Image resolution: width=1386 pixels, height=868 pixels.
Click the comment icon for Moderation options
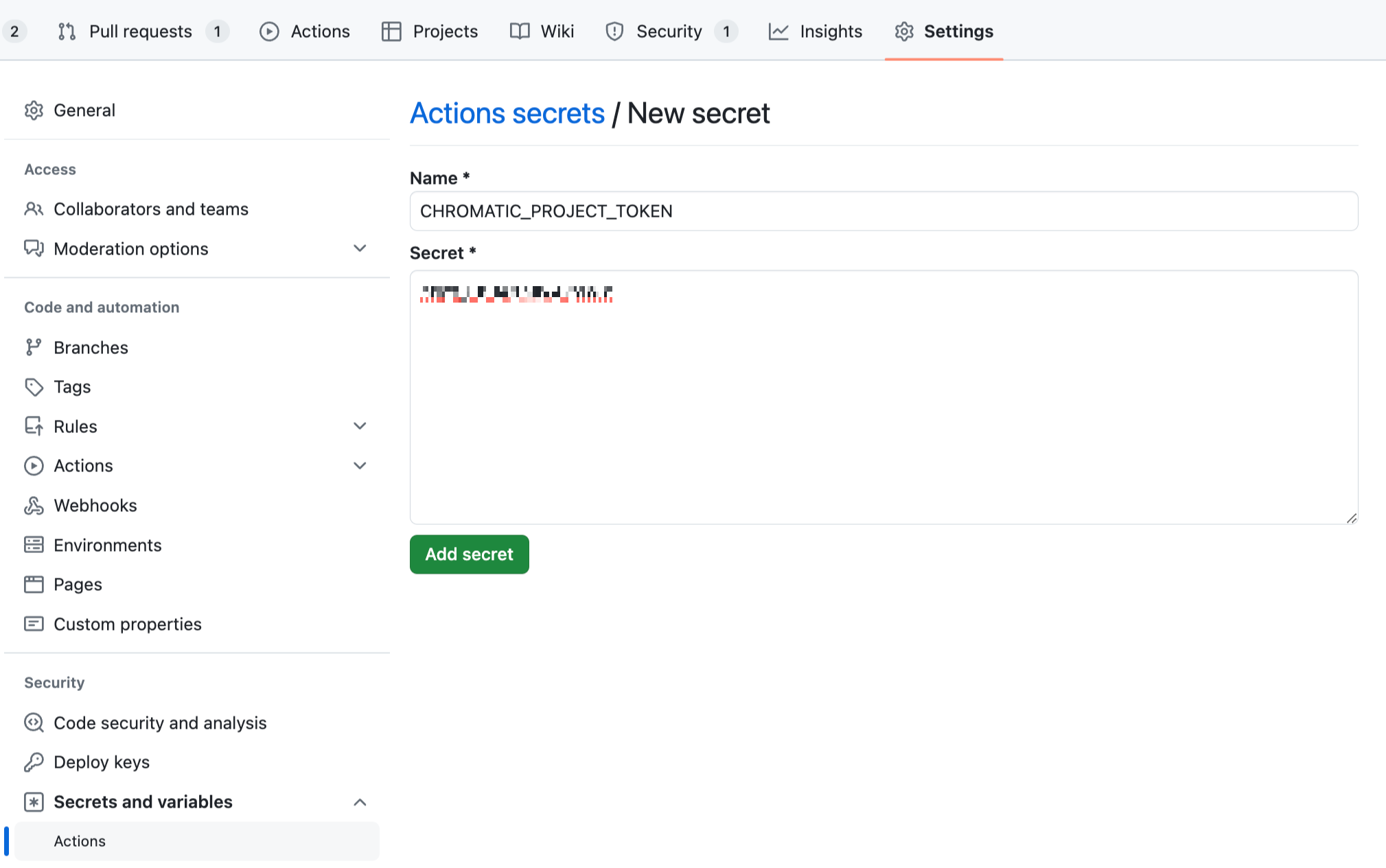pos(34,248)
